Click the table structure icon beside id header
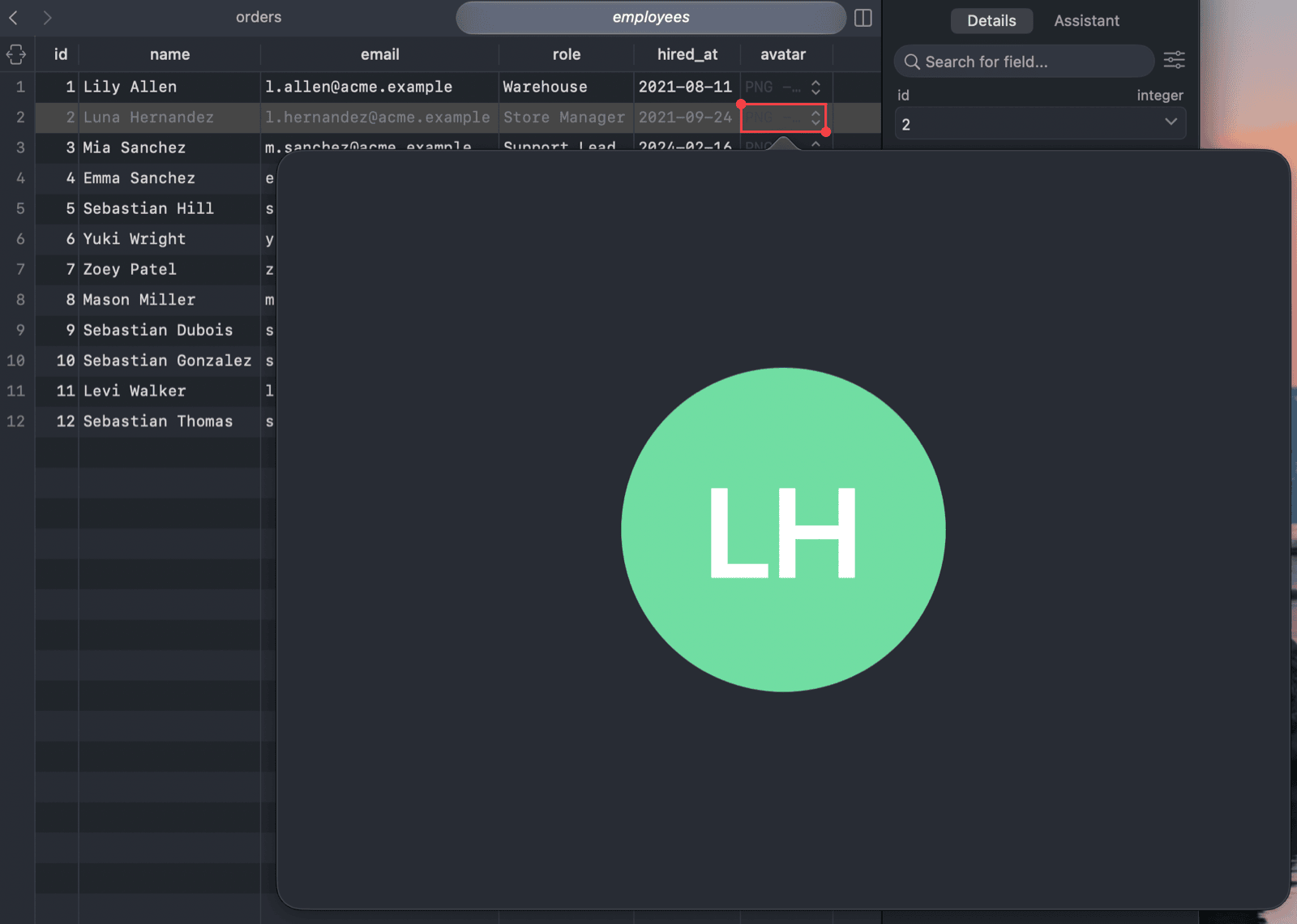1297x924 pixels. pos(16,54)
